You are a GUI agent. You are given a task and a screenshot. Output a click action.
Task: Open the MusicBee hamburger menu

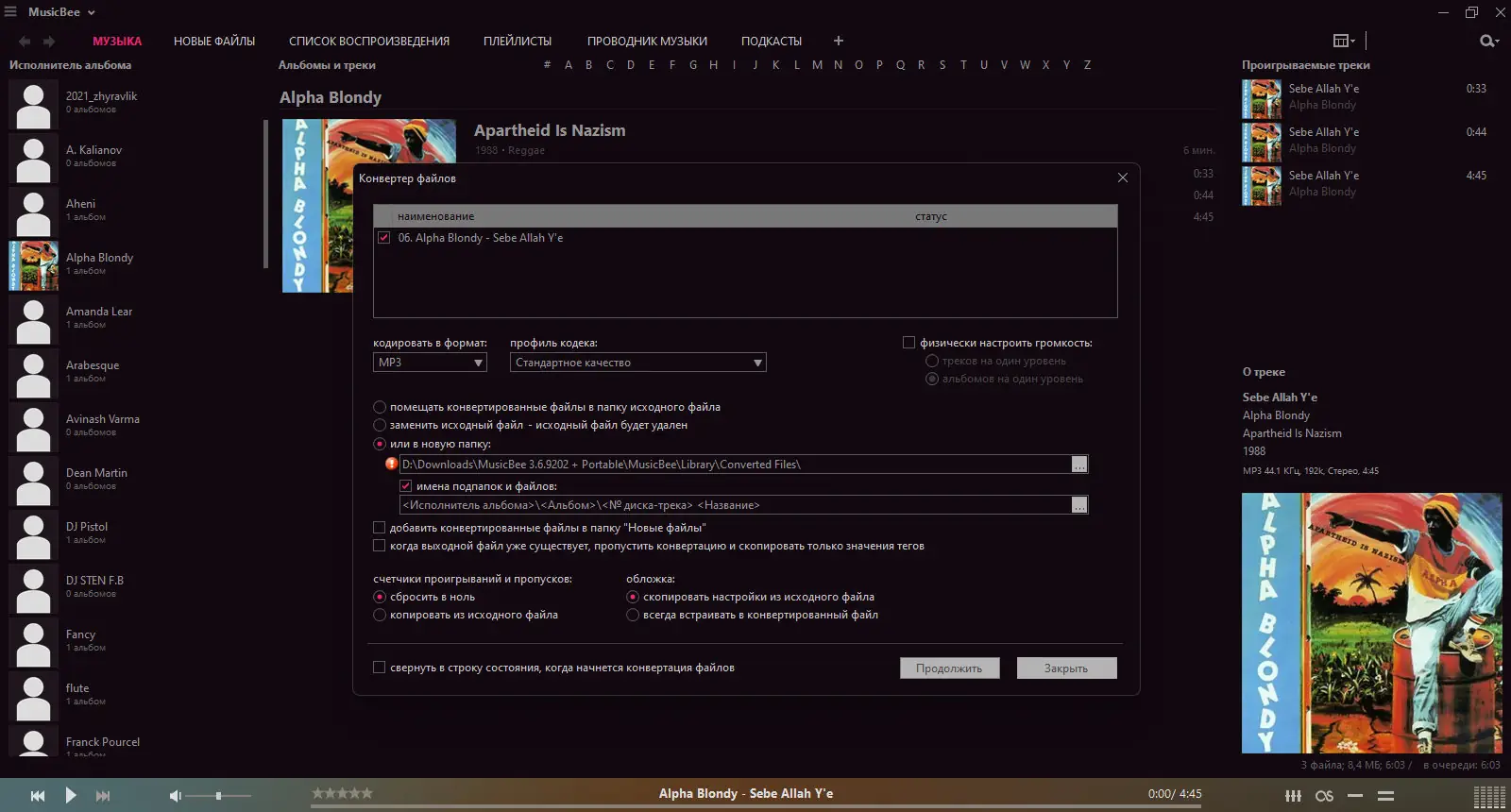click(x=10, y=12)
